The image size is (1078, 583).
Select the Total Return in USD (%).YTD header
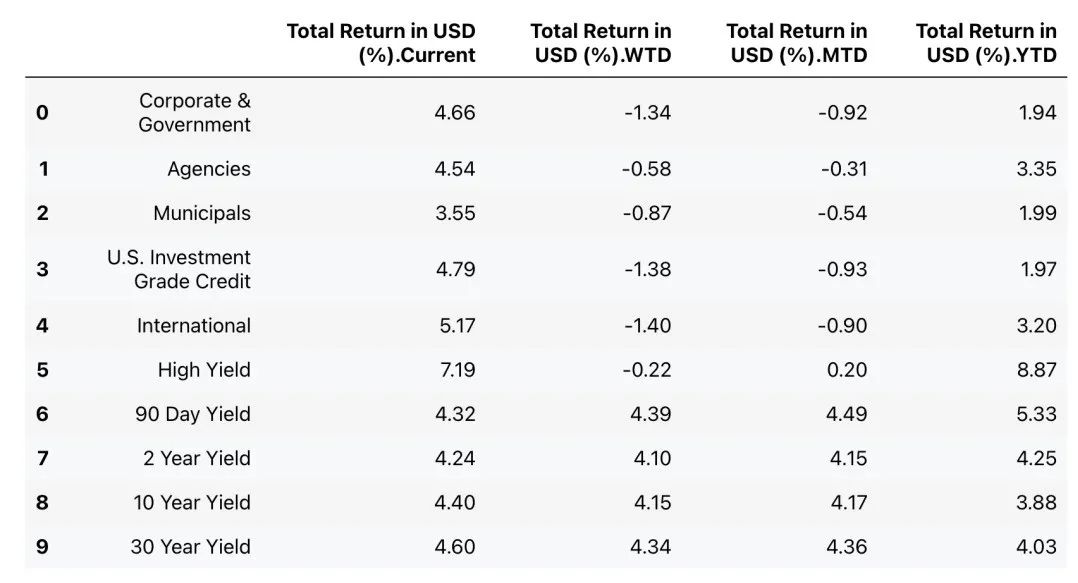[985, 43]
